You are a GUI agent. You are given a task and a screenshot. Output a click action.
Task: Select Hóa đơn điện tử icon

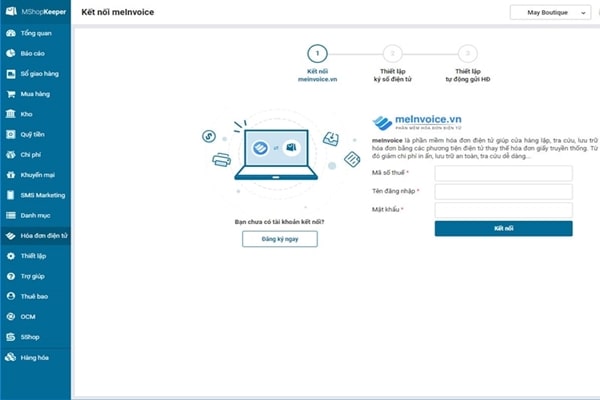pyautogui.click(x=11, y=236)
